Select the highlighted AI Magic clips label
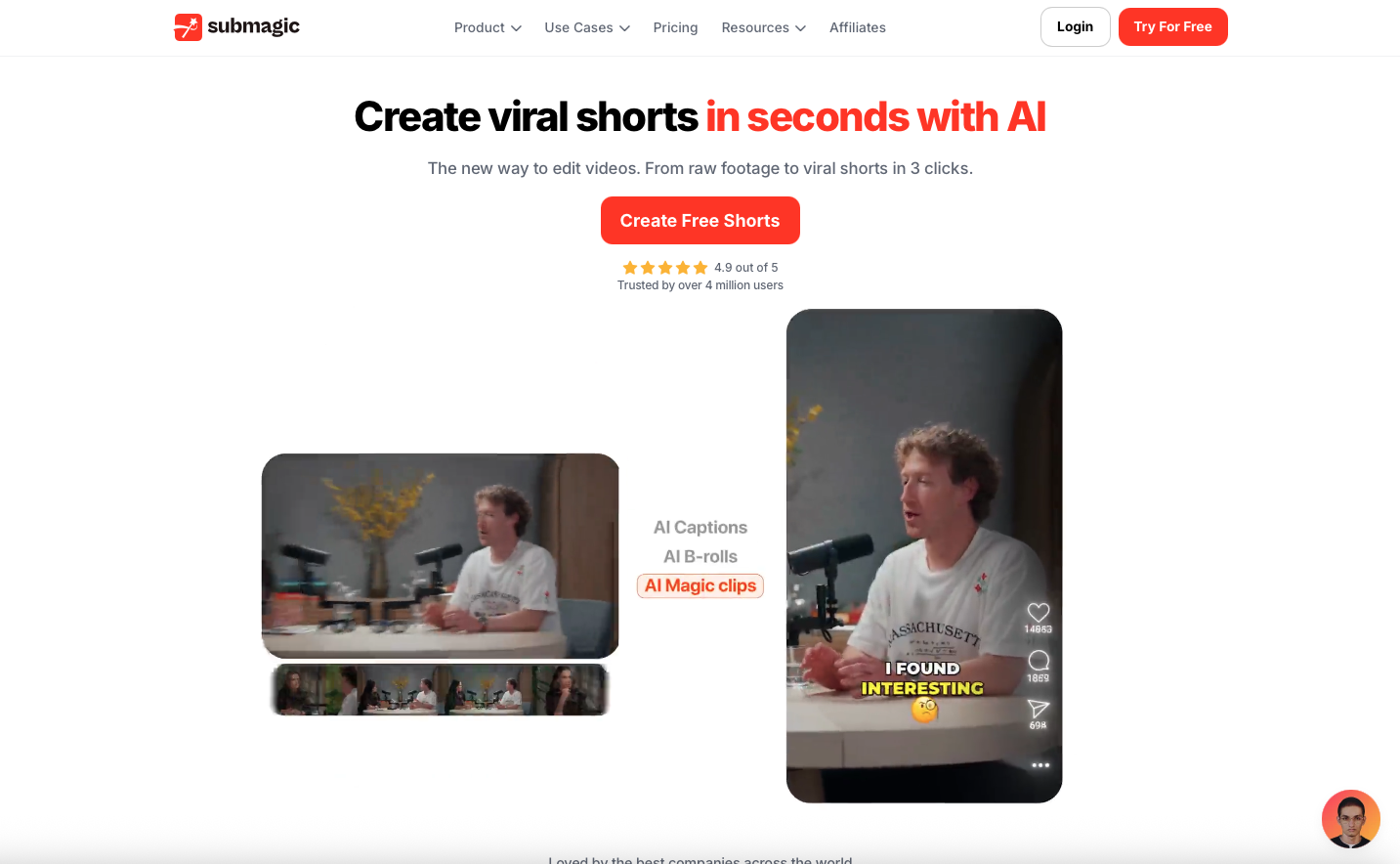1400x864 pixels. click(x=700, y=585)
